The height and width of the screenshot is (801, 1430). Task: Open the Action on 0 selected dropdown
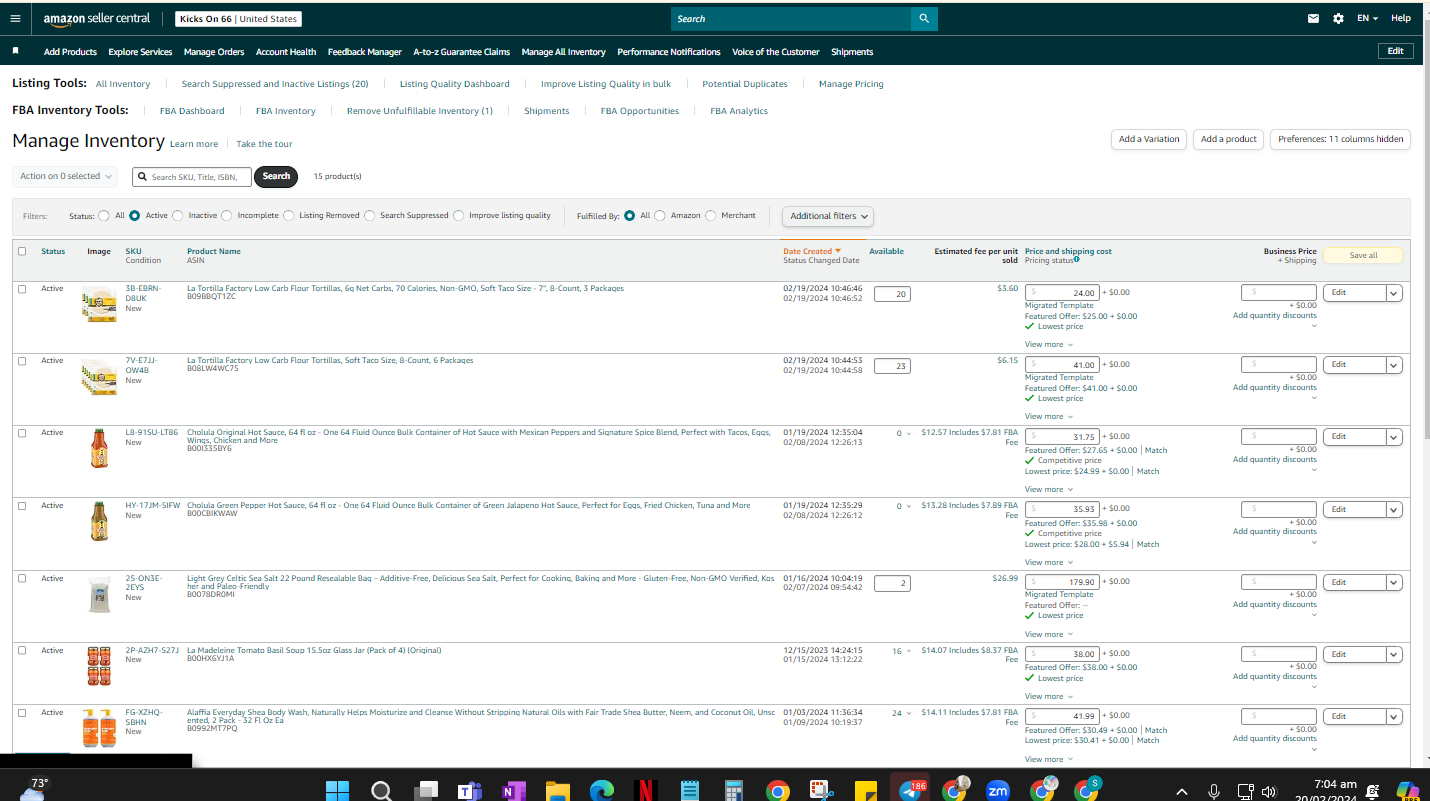pyautogui.click(x=65, y=176)
